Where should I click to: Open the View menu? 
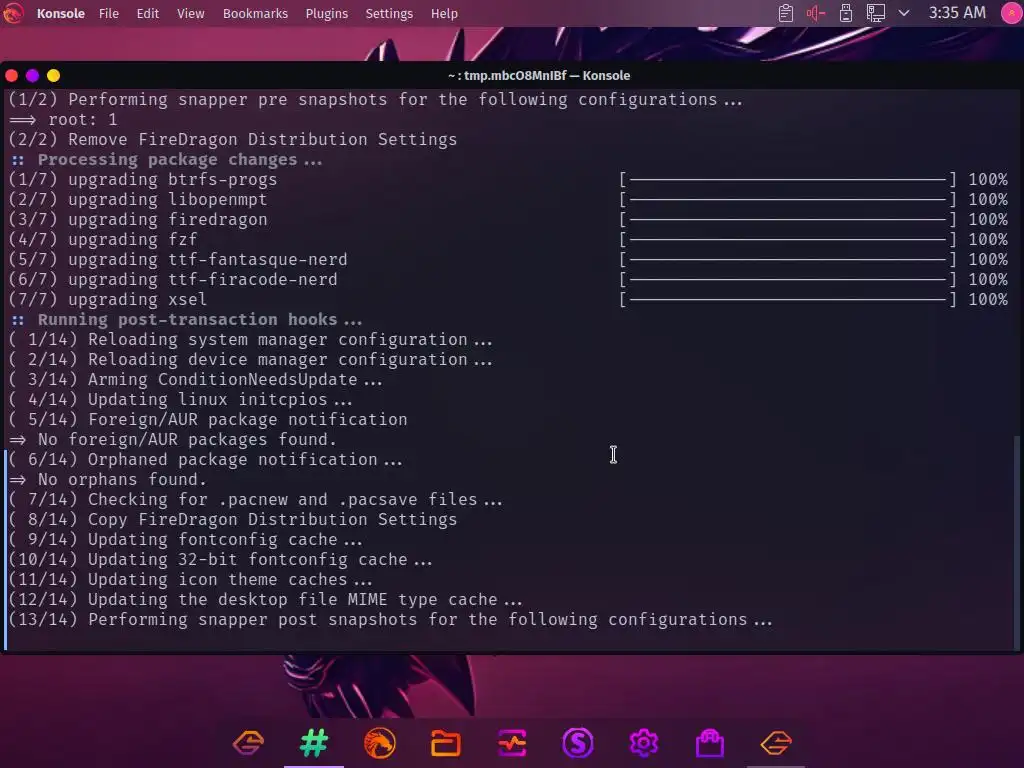191,14
